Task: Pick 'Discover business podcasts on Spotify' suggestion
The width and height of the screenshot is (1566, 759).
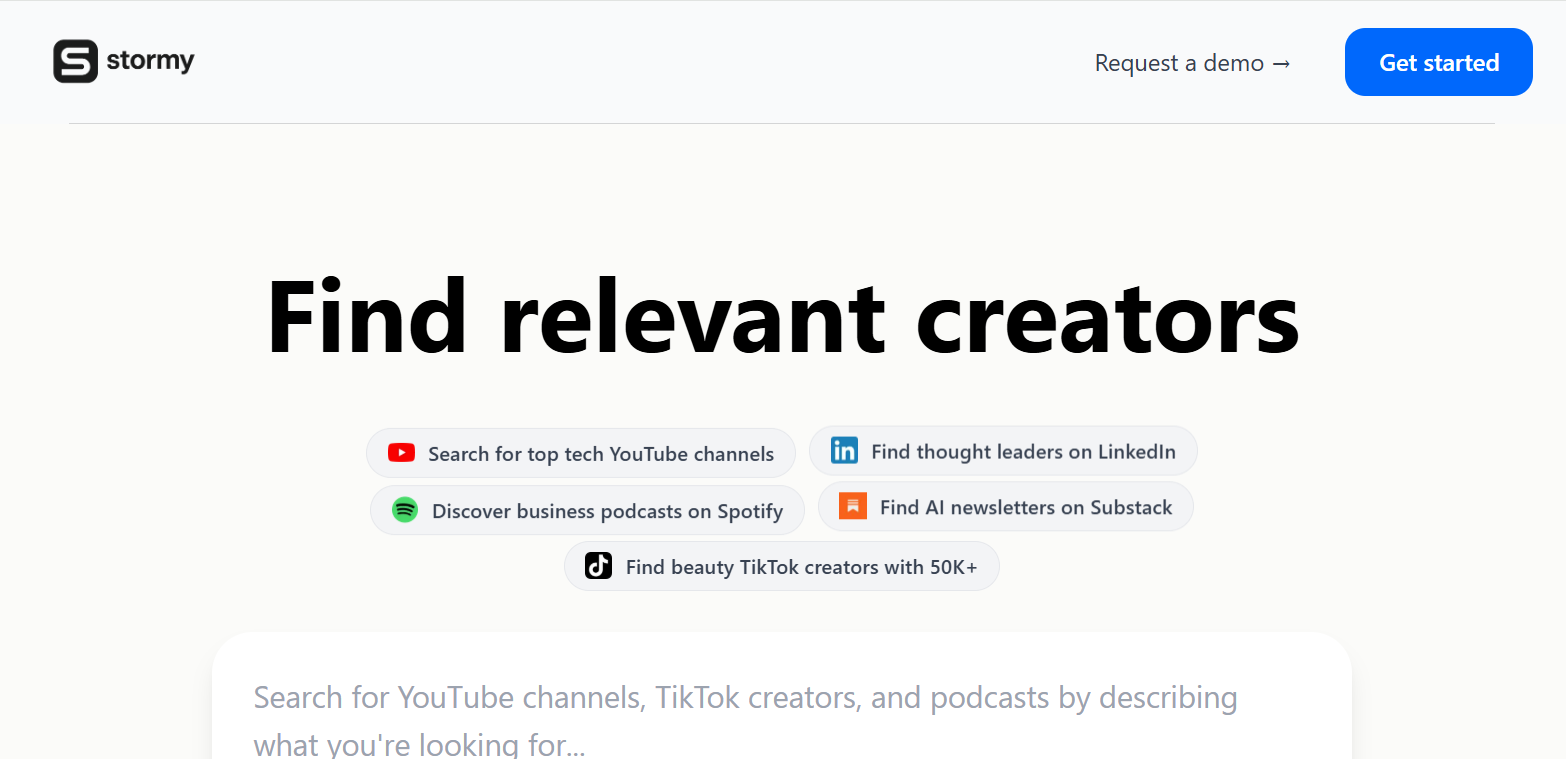Action: pyautogui.click(x=606, y=511)
